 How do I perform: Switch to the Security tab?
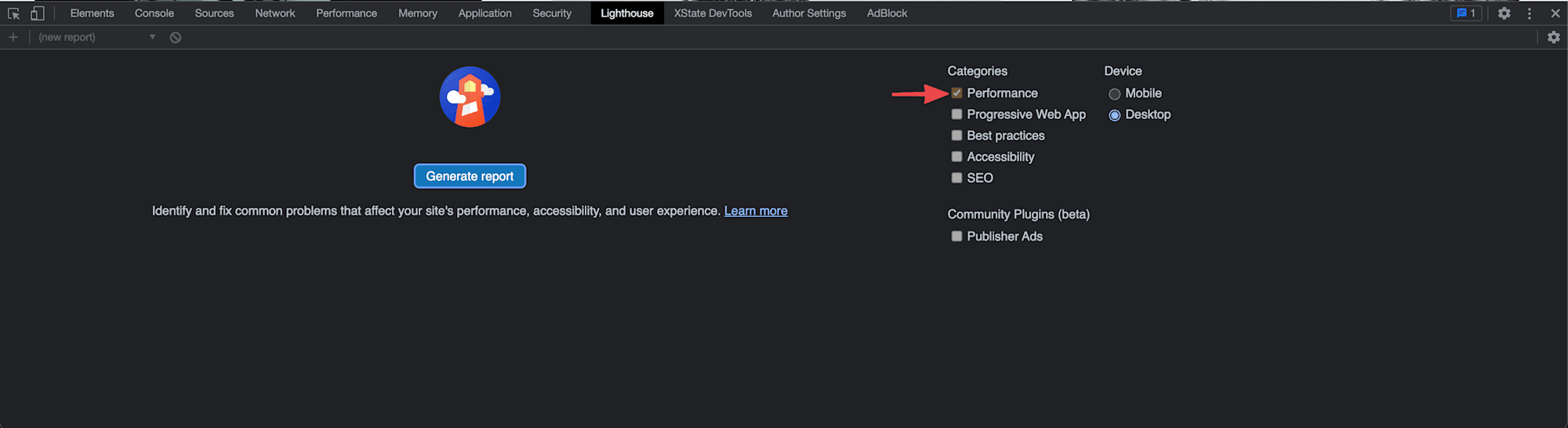(x=552, y=13)
